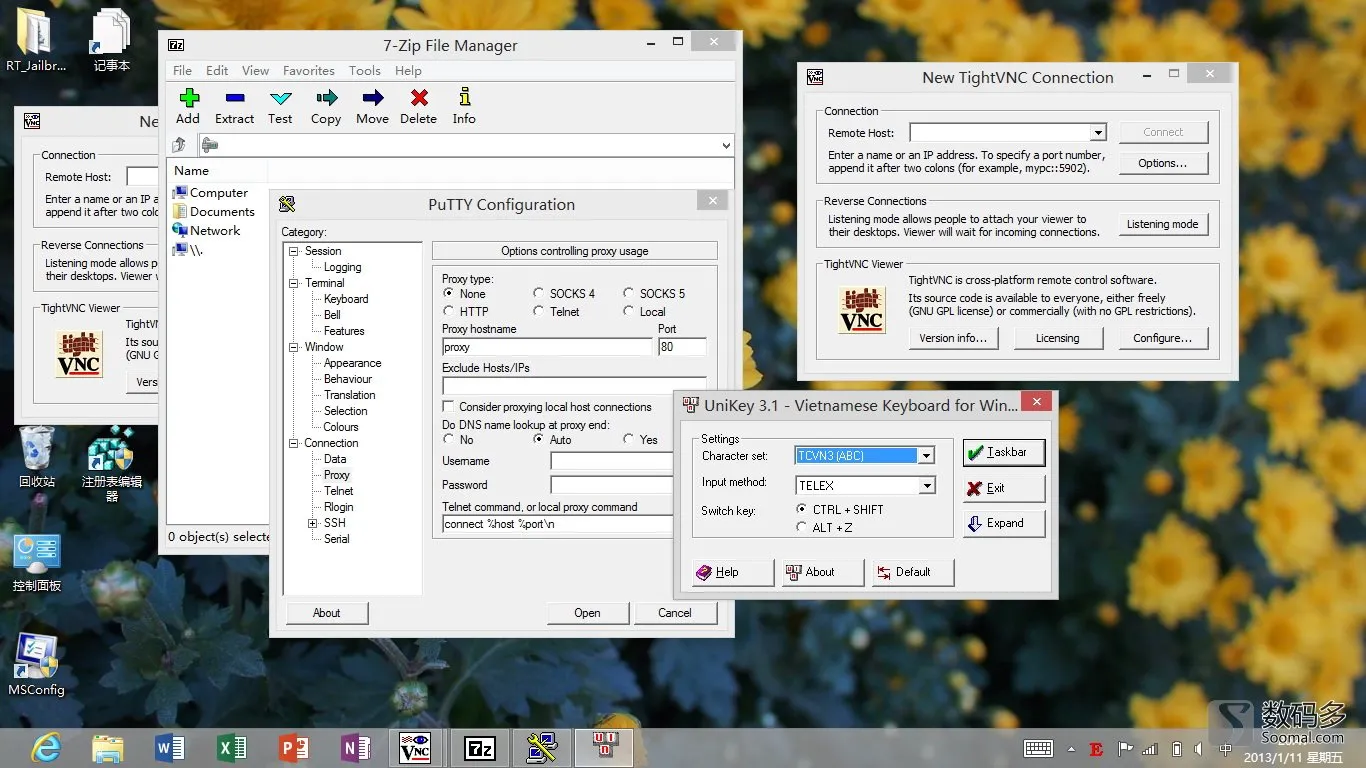Switch to 7-Zip in the taskbar
Image resolution: width=1366 pixels, height=768 pixels.
[x=479, y=747]
